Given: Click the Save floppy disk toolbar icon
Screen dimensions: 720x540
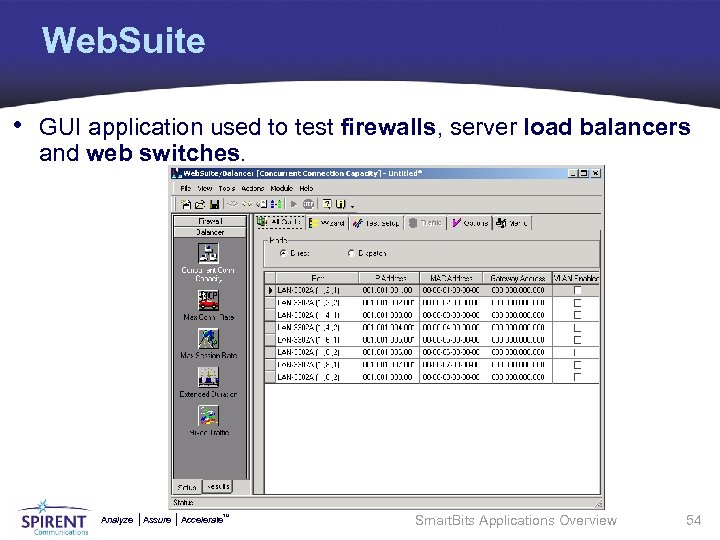Looking at the screenshot, I should point(214,204).
